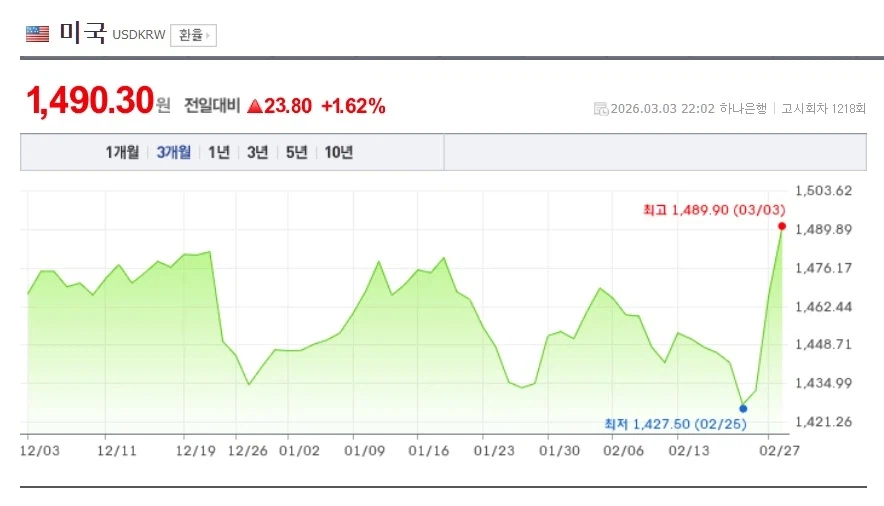Switch chart to 1년 range

(219, 153)
